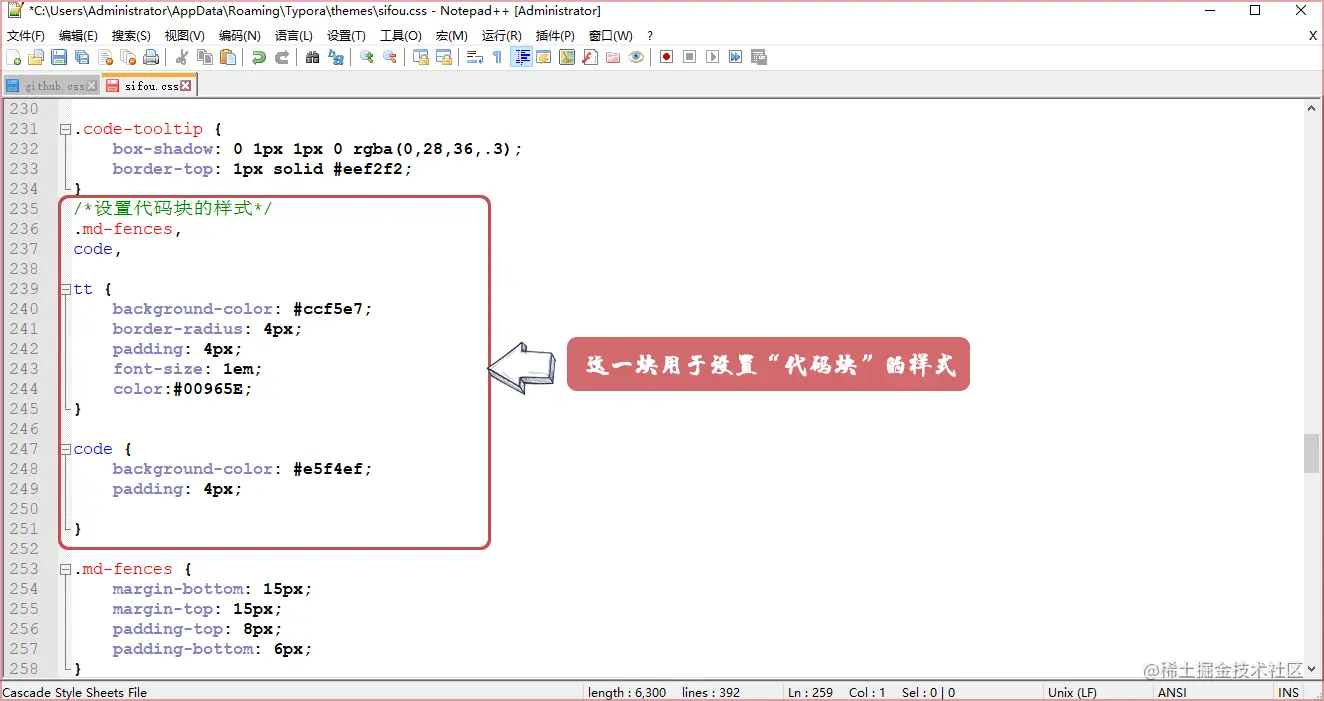Switch to the github.css tab

pyautogui.click(x=48, y=85)
